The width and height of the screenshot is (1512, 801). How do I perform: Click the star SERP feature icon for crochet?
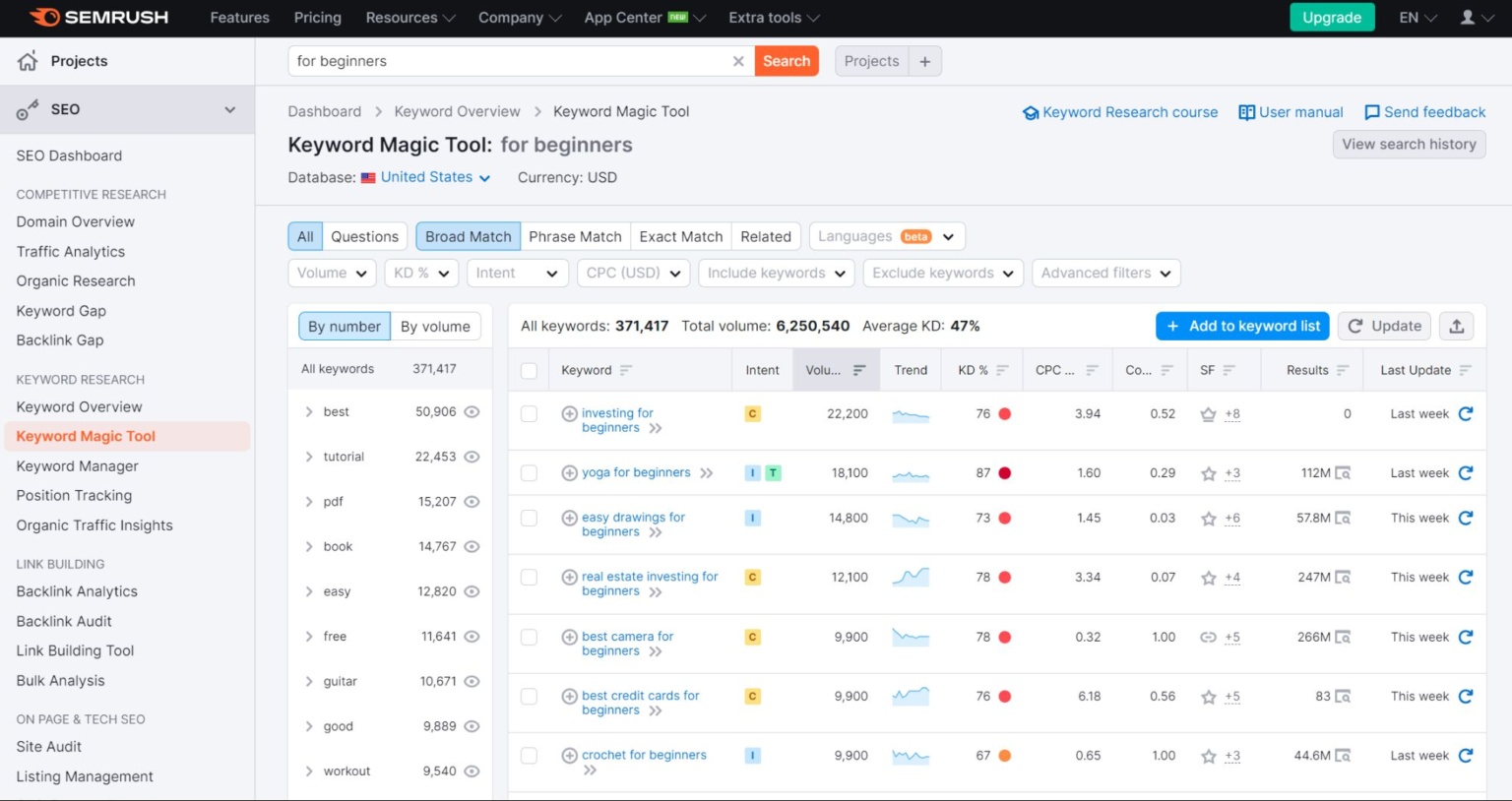[1208, 756]
